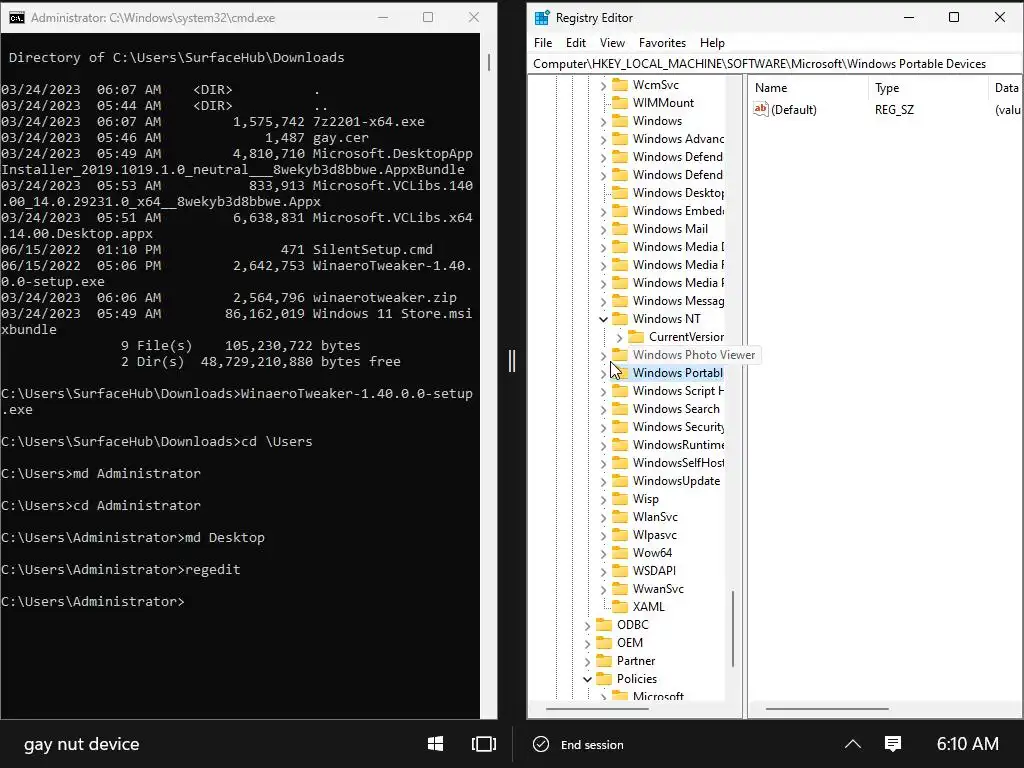Click the XAML folder icon
The width and height of the screenshot is (1024, 768).
click(620, 607)
